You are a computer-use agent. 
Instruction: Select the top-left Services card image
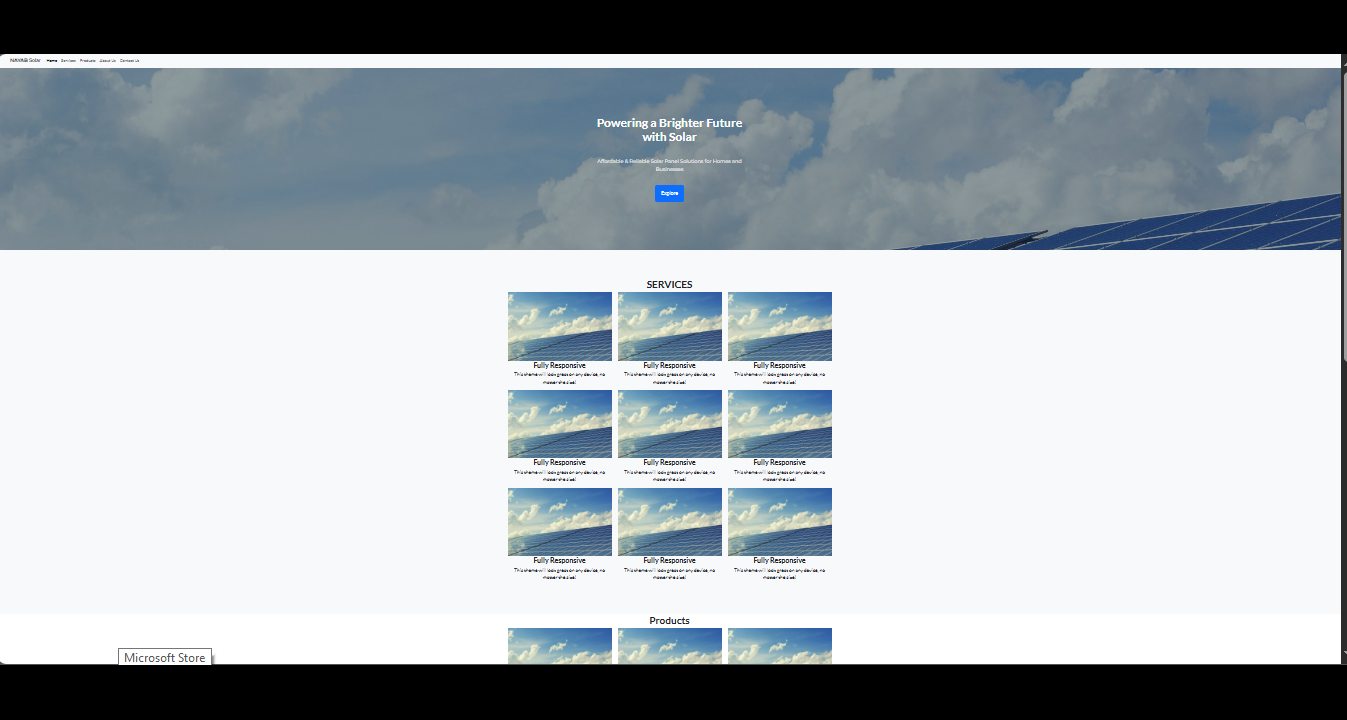click(x=560, y=326)
